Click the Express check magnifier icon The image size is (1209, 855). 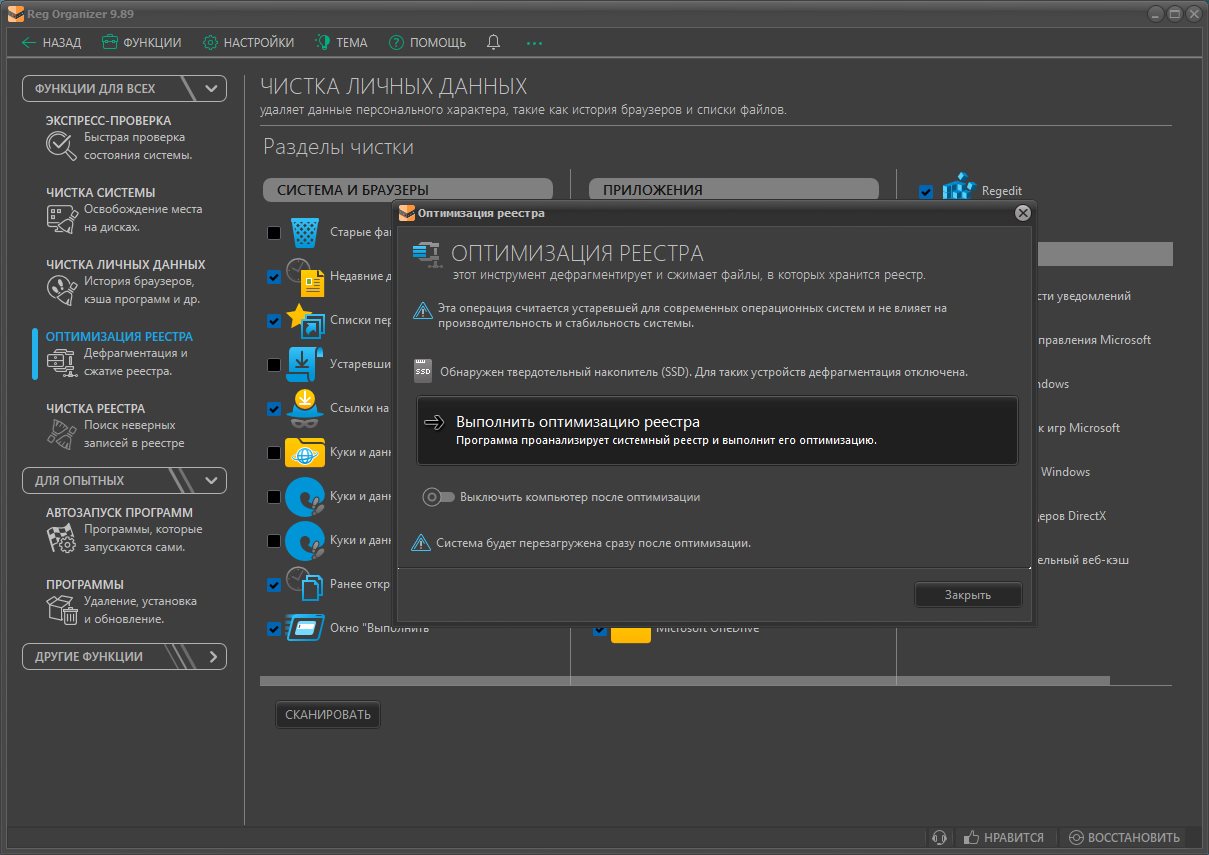tap(61, 146)
